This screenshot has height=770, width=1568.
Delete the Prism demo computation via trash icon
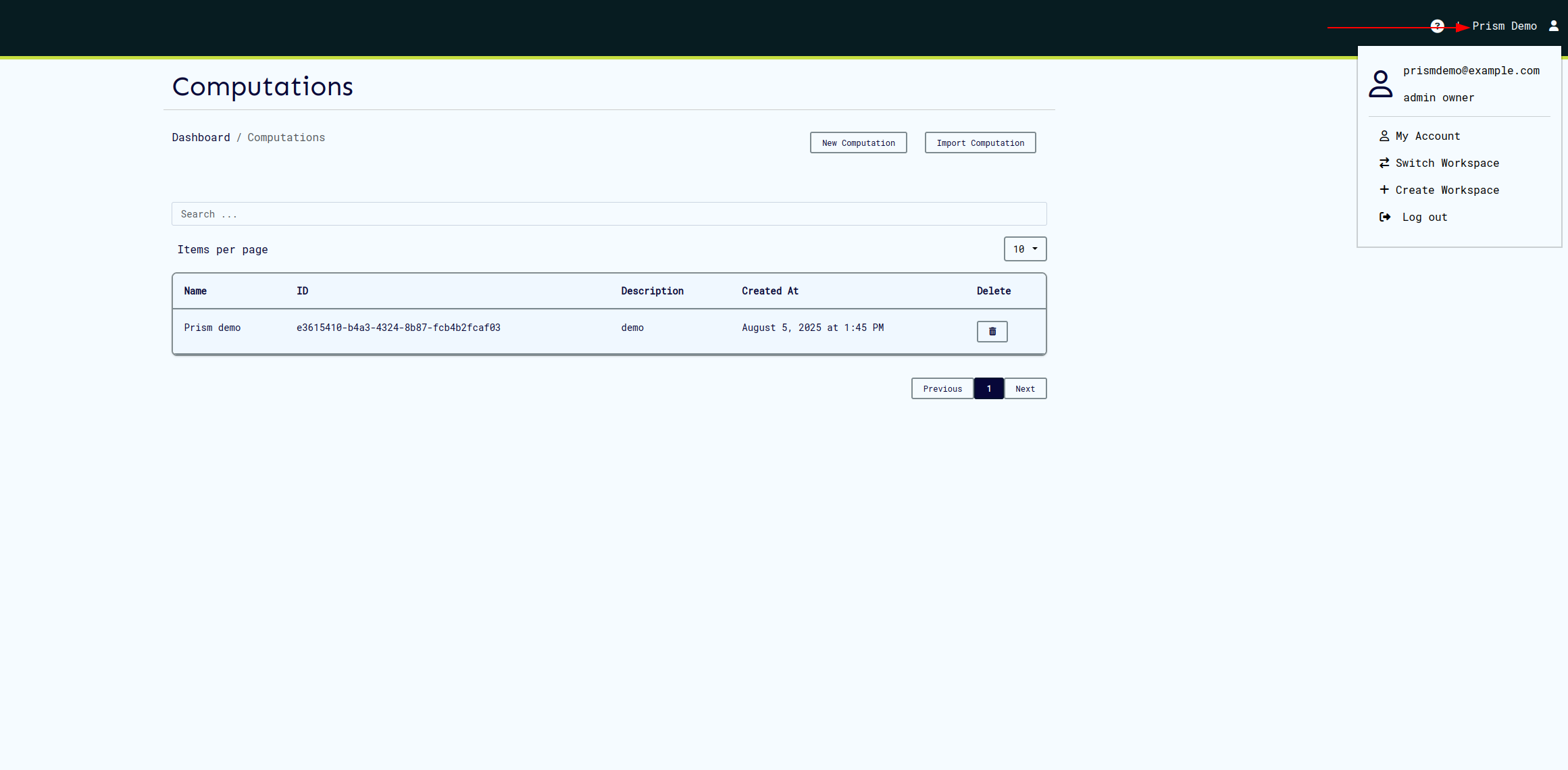pyautogui.click(x=992, y=332)
